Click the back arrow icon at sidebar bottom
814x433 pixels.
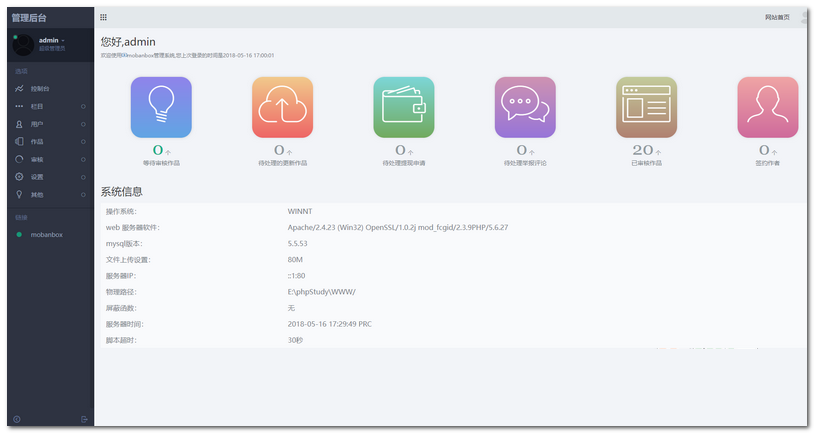click(17, 419)
